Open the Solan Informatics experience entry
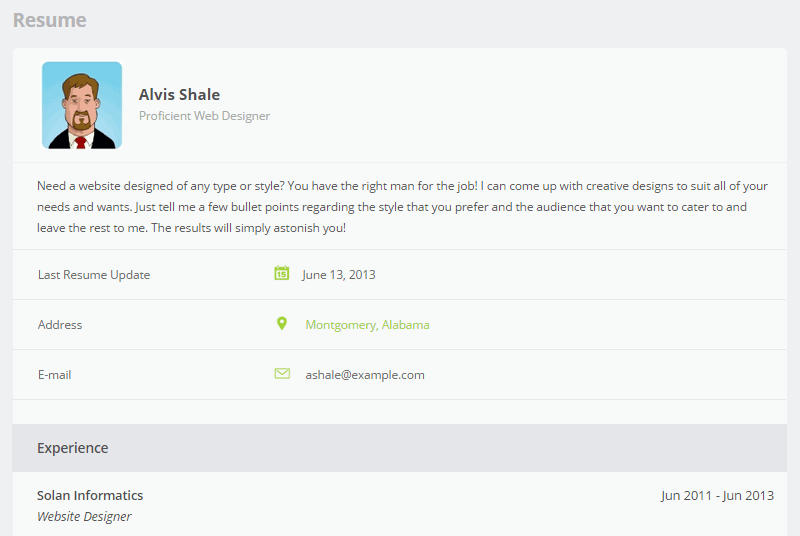This screenshot has height=536, width=800. coord(90,496)
